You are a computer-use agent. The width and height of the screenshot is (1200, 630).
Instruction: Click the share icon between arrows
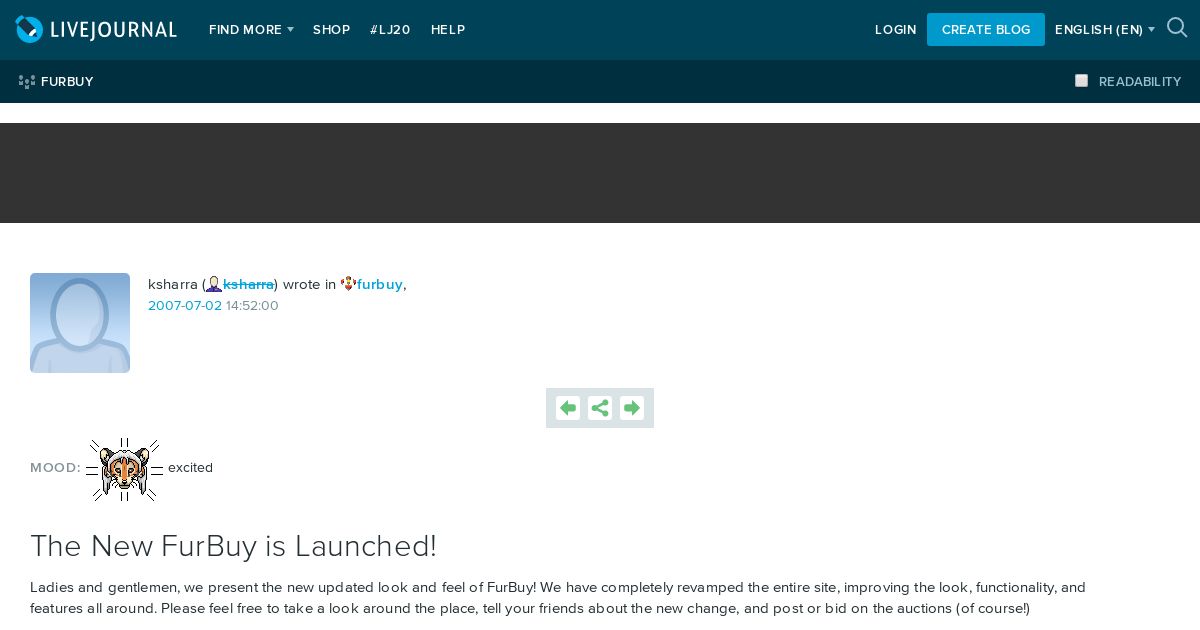coord(600,408)
